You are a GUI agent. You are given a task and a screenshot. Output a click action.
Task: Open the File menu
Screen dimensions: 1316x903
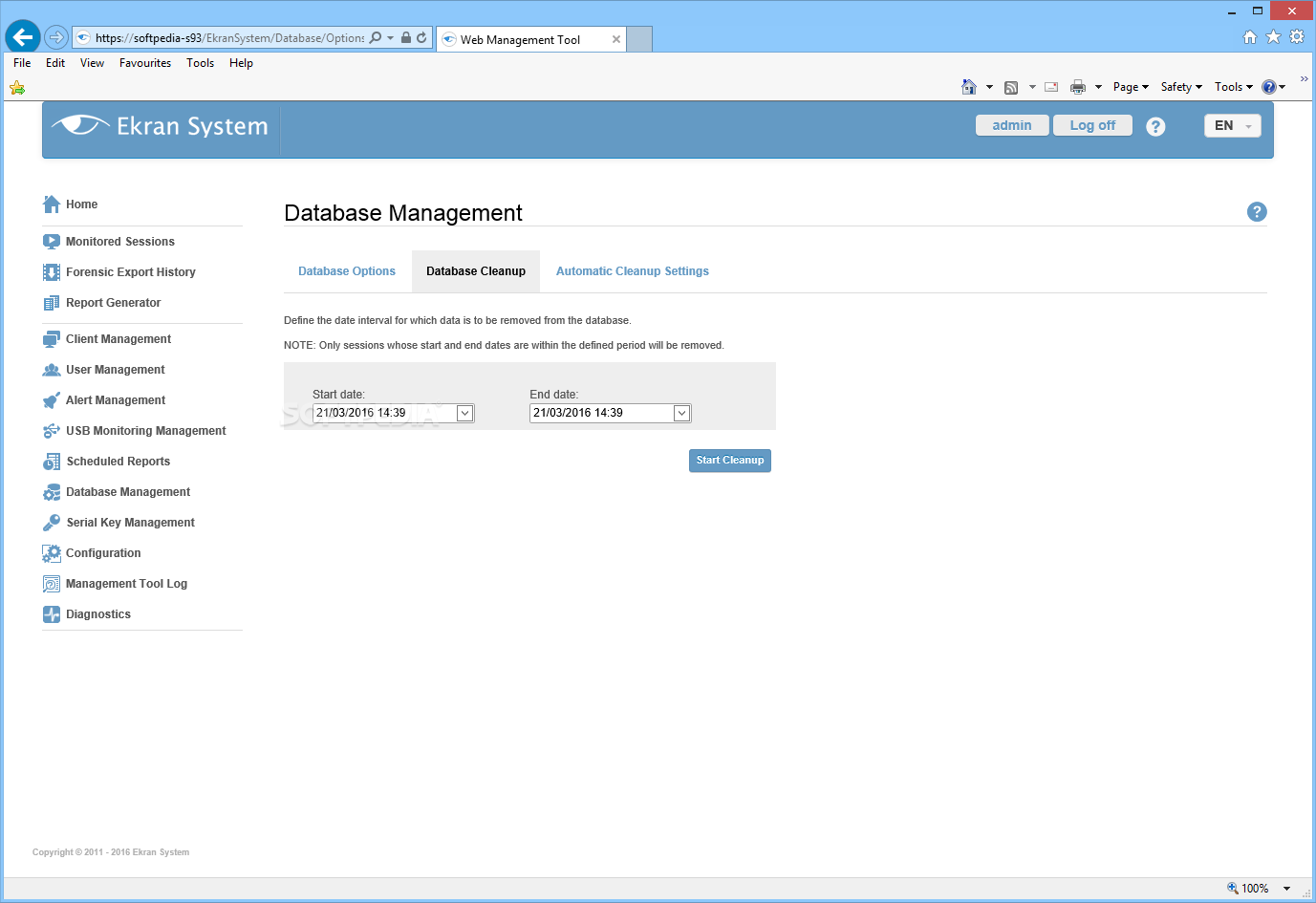point(22,63)
